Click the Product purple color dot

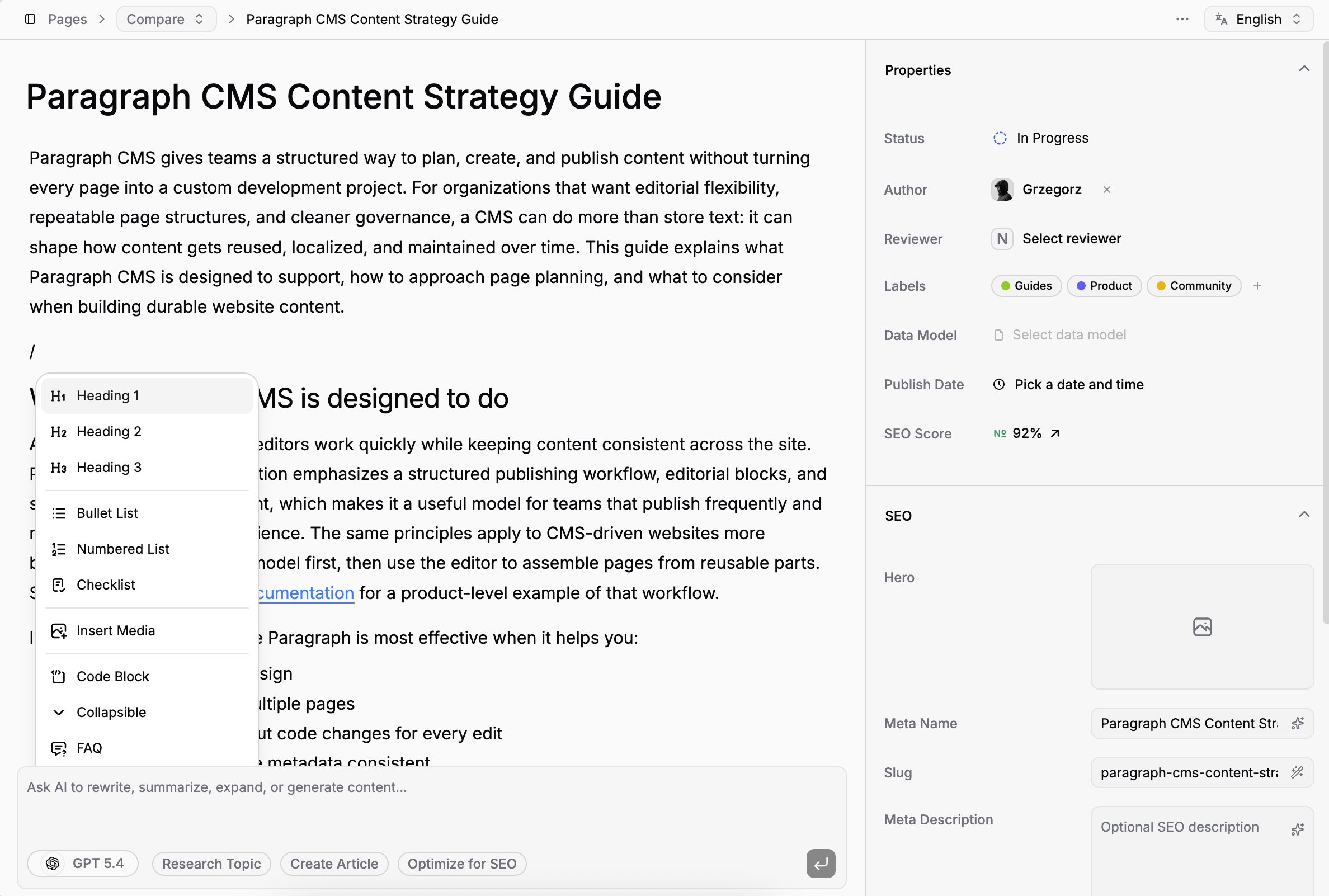[1081, 286]
